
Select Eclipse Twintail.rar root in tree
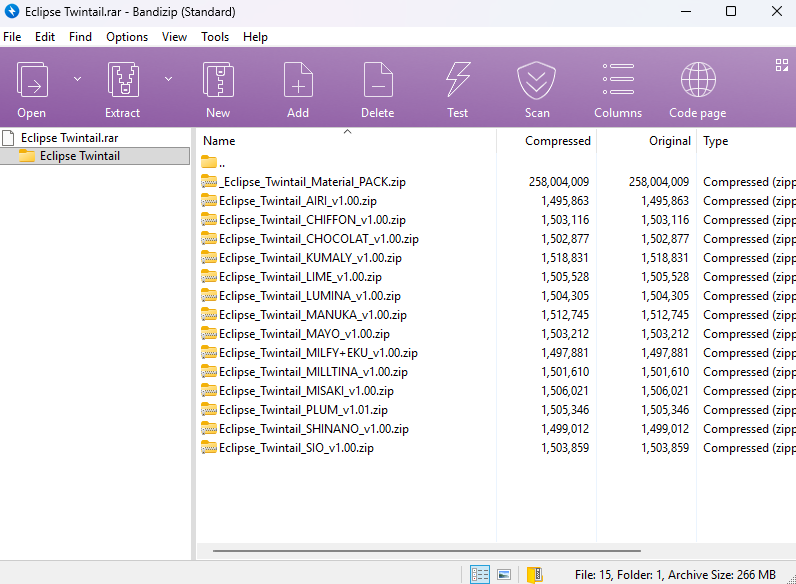pos(69,138)
